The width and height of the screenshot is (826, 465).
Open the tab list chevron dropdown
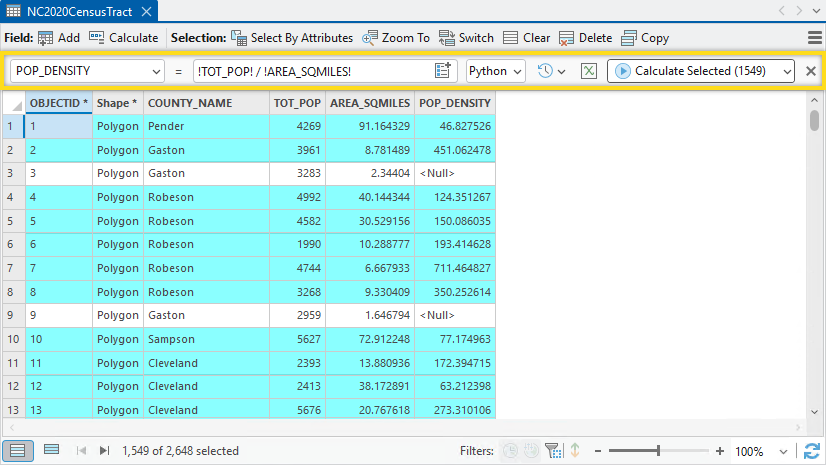(x=816, y=11)
